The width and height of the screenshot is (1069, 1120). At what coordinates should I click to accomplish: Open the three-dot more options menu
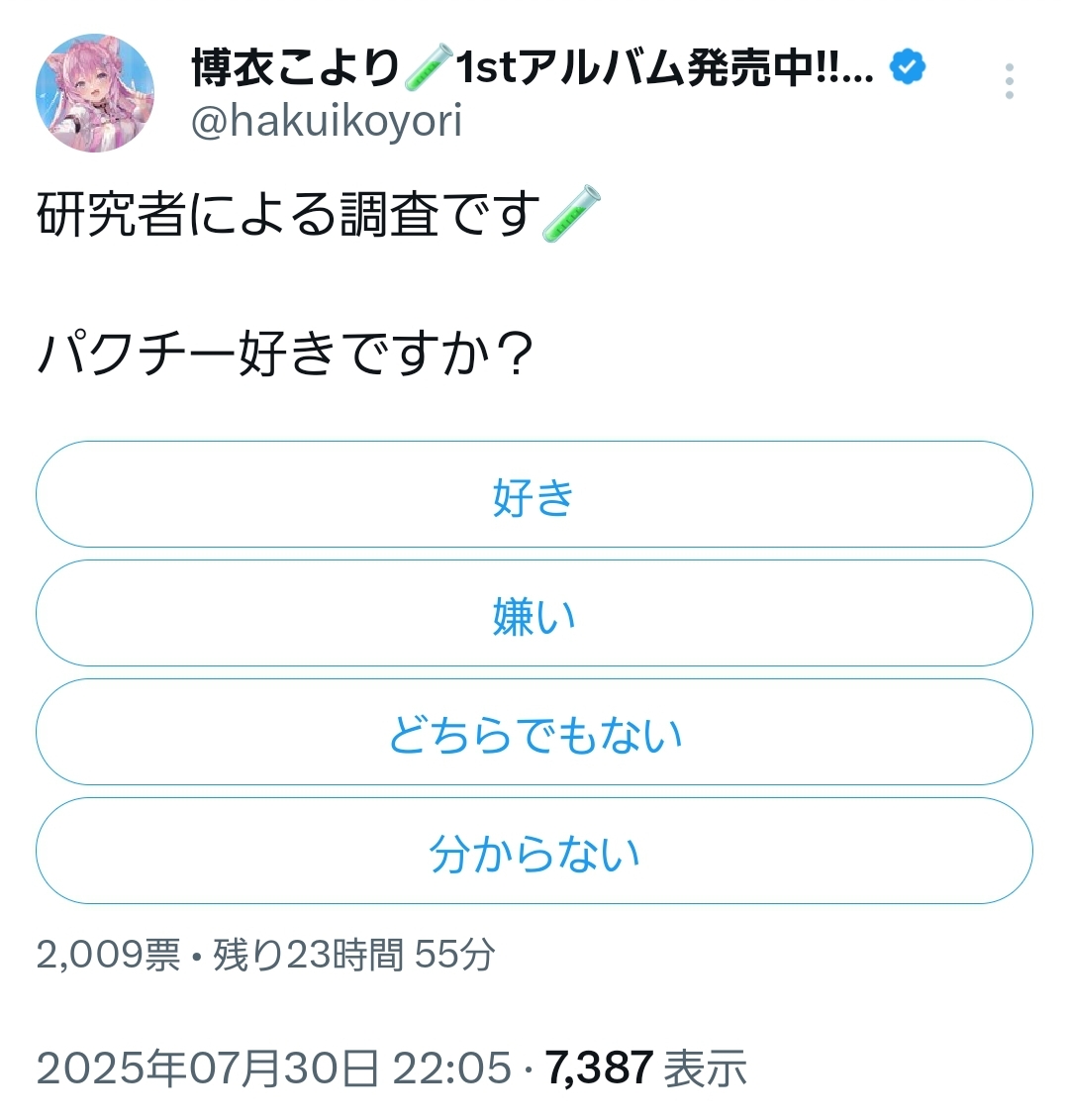click(x=1009, y=81)
